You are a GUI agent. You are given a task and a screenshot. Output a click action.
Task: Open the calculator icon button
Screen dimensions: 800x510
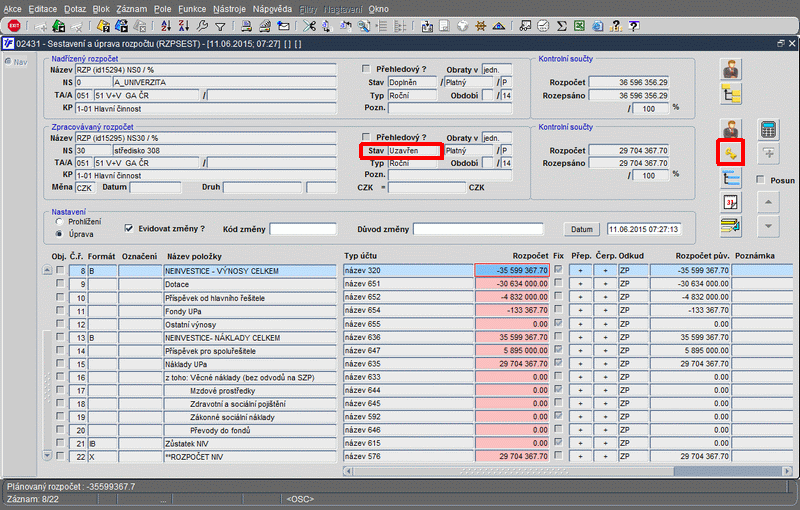tap(768, 130)
